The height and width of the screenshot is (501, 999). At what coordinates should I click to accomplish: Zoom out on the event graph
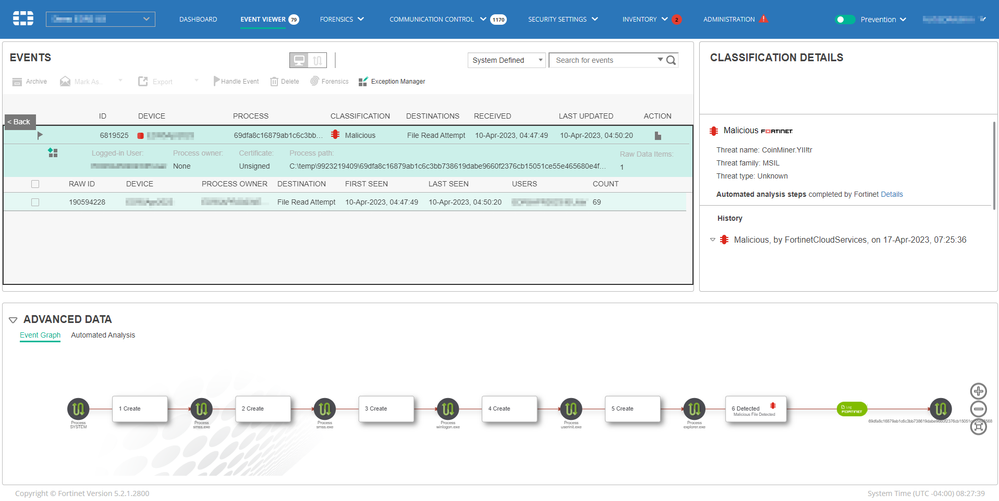pyautogui.click(x=978, y=409)
